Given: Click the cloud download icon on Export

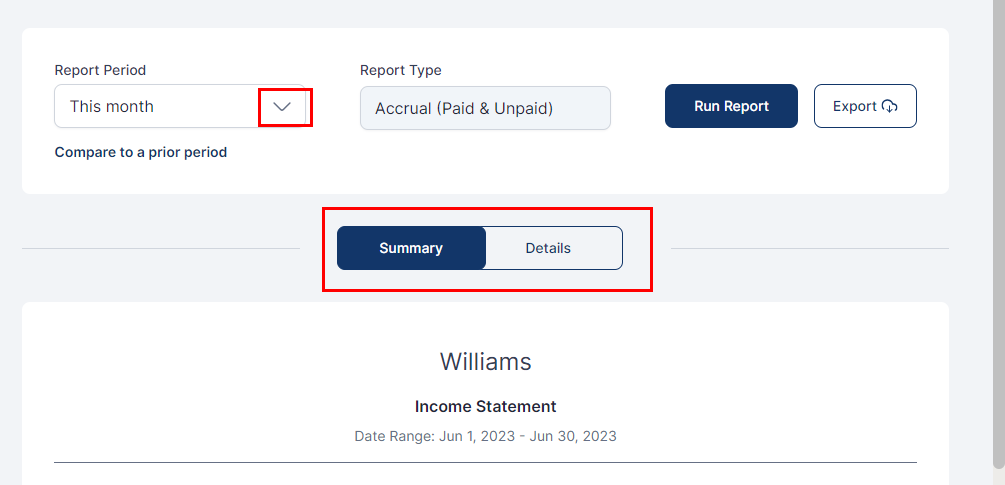Looking at the screenshot, I should coord(890,107).
